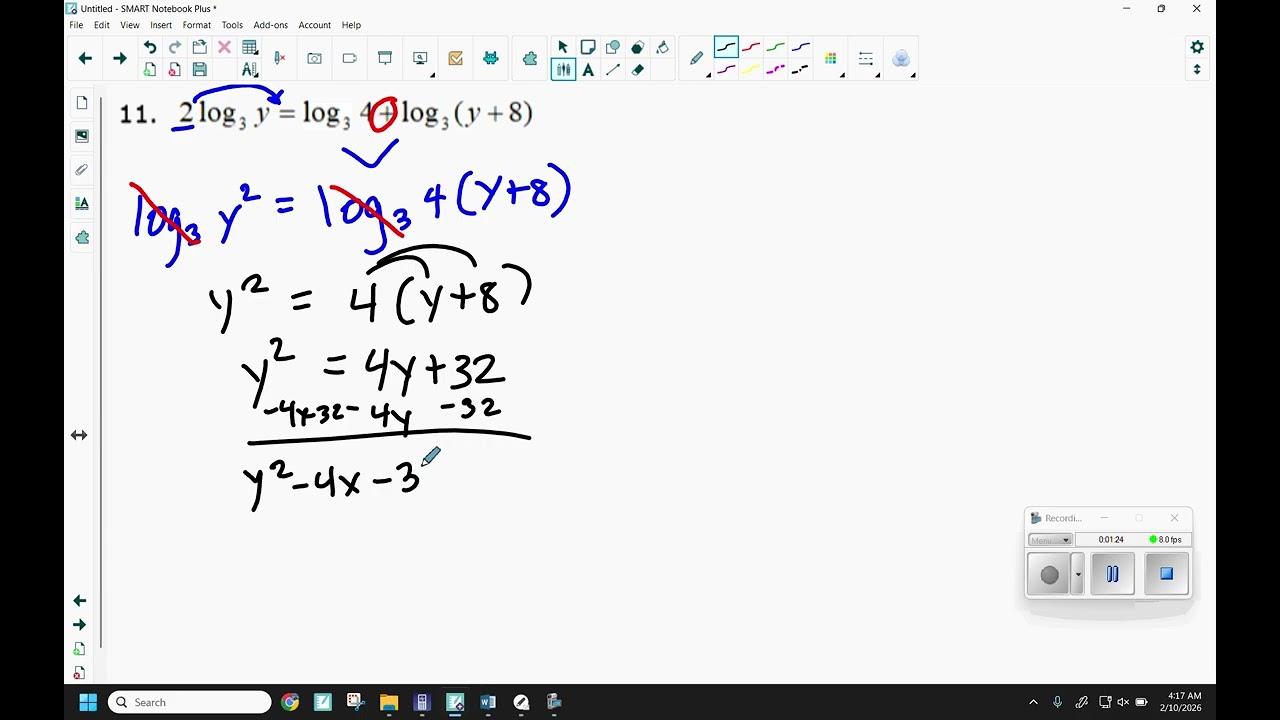Redo the last action
Screen dimensions: 1280x720
(x=175, y=47)
